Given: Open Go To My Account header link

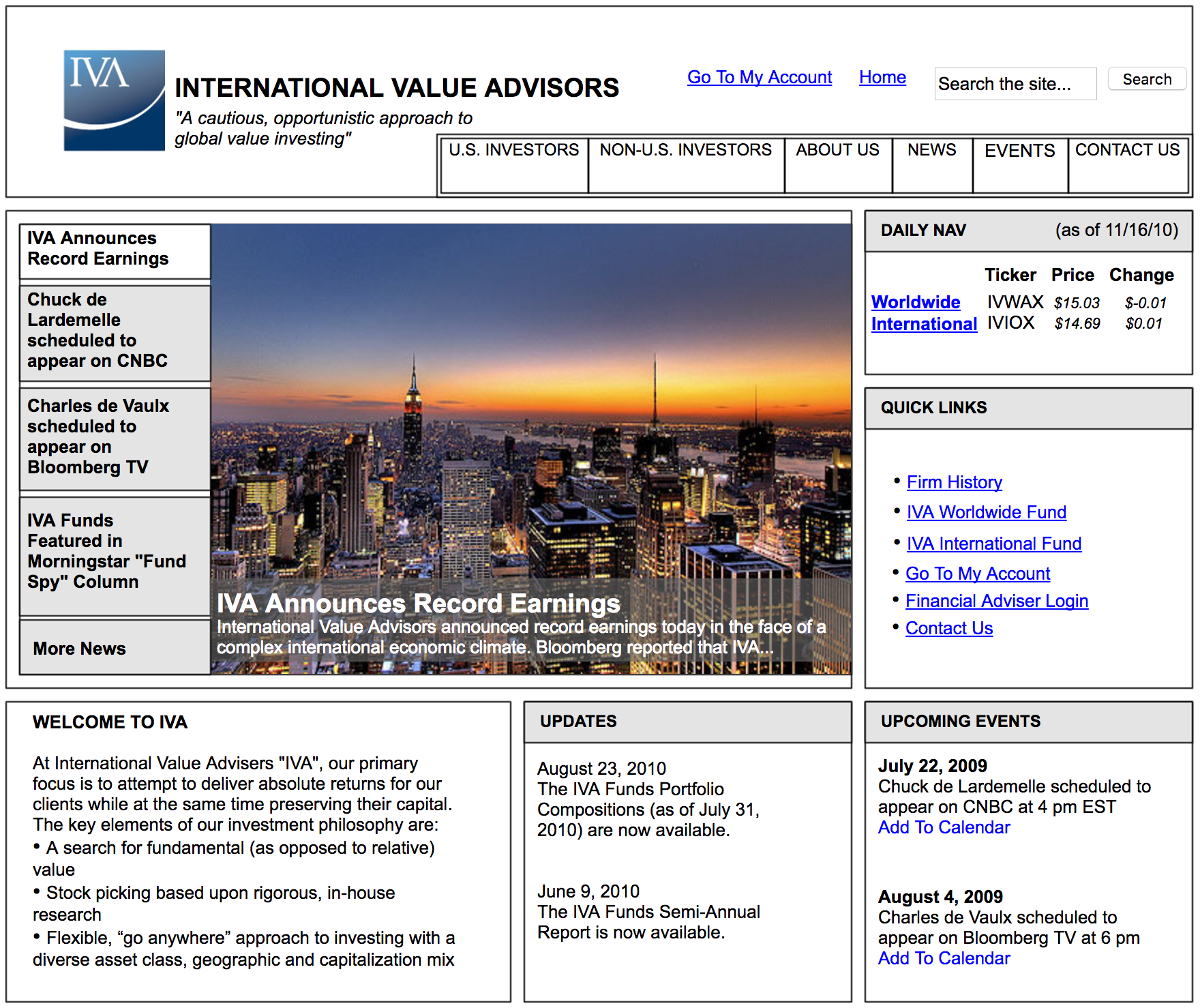Looking at the screenshot, I should (x=760, y=77).
